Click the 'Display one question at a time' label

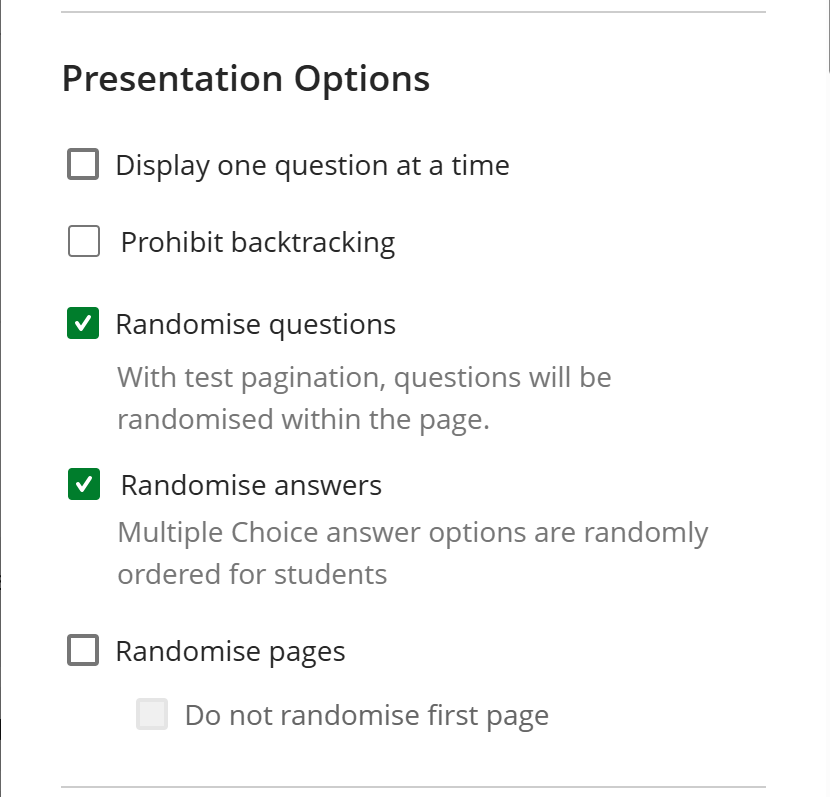[312, 165]
